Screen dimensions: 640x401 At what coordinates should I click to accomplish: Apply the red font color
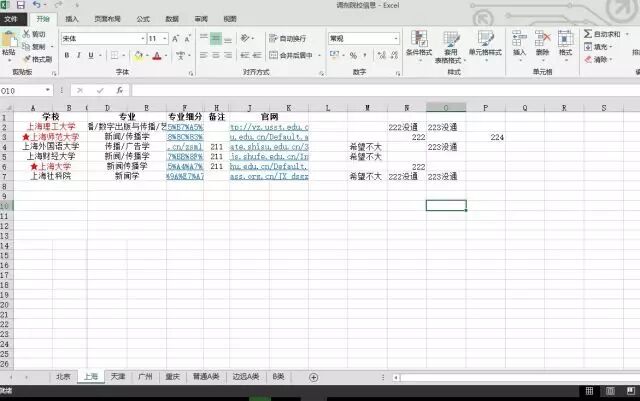[x=157, y=56]
